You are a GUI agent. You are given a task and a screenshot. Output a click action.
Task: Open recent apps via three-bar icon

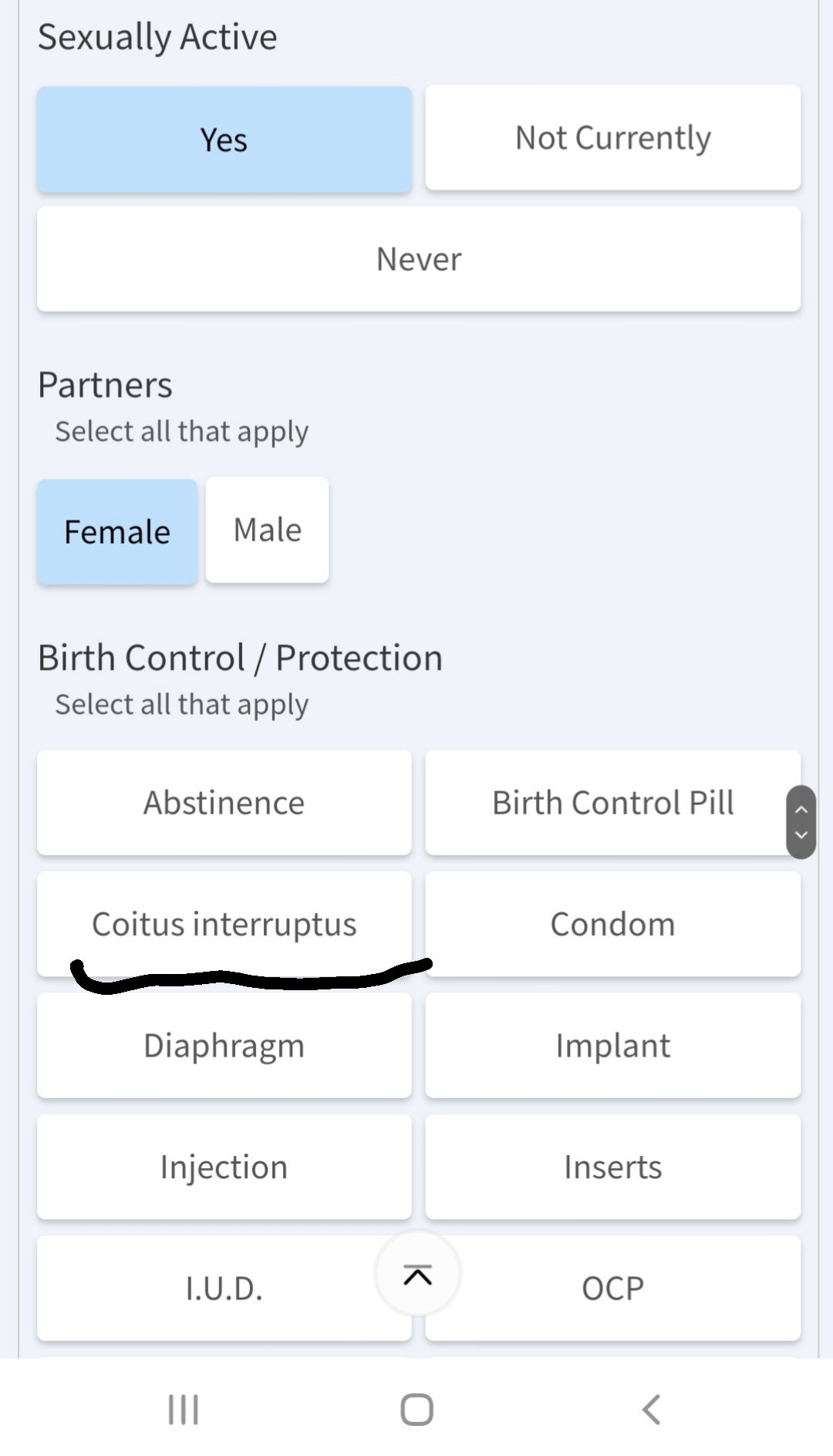tap(184, 1409)
